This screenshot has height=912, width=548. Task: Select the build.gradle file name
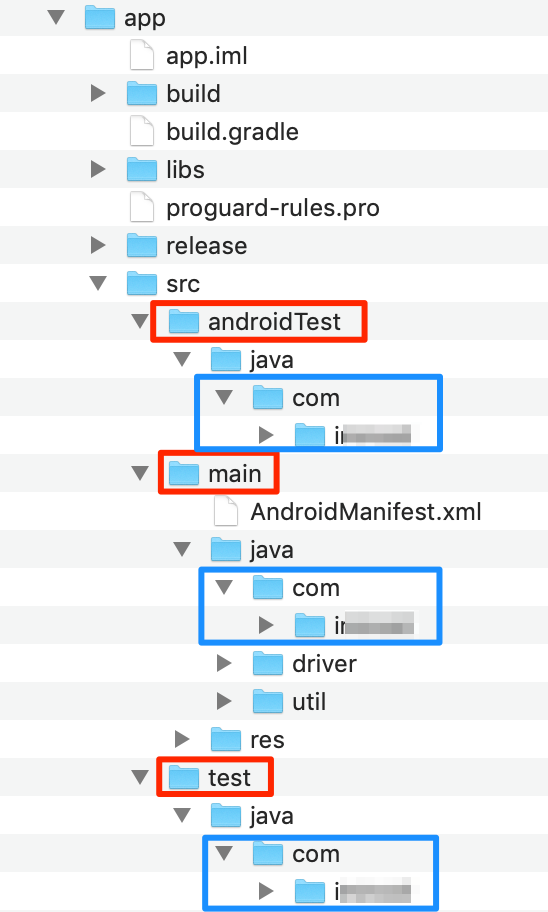pyautogui.click(x=233, y=132)
